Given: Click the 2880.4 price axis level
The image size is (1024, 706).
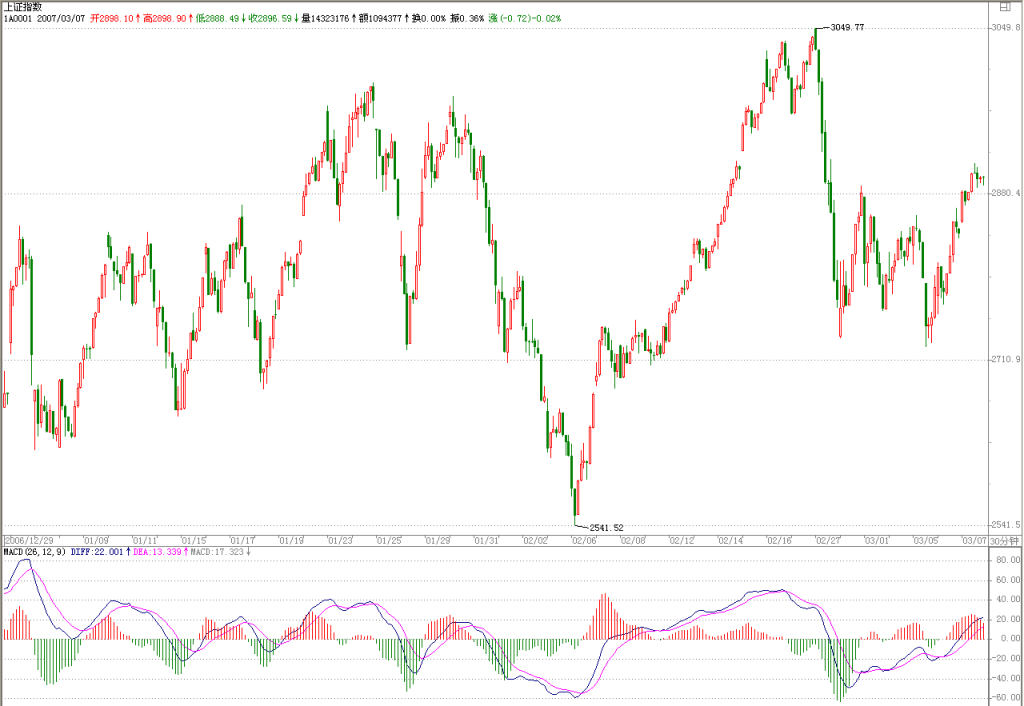Looking at the screenshot, I should (1005, 193).
